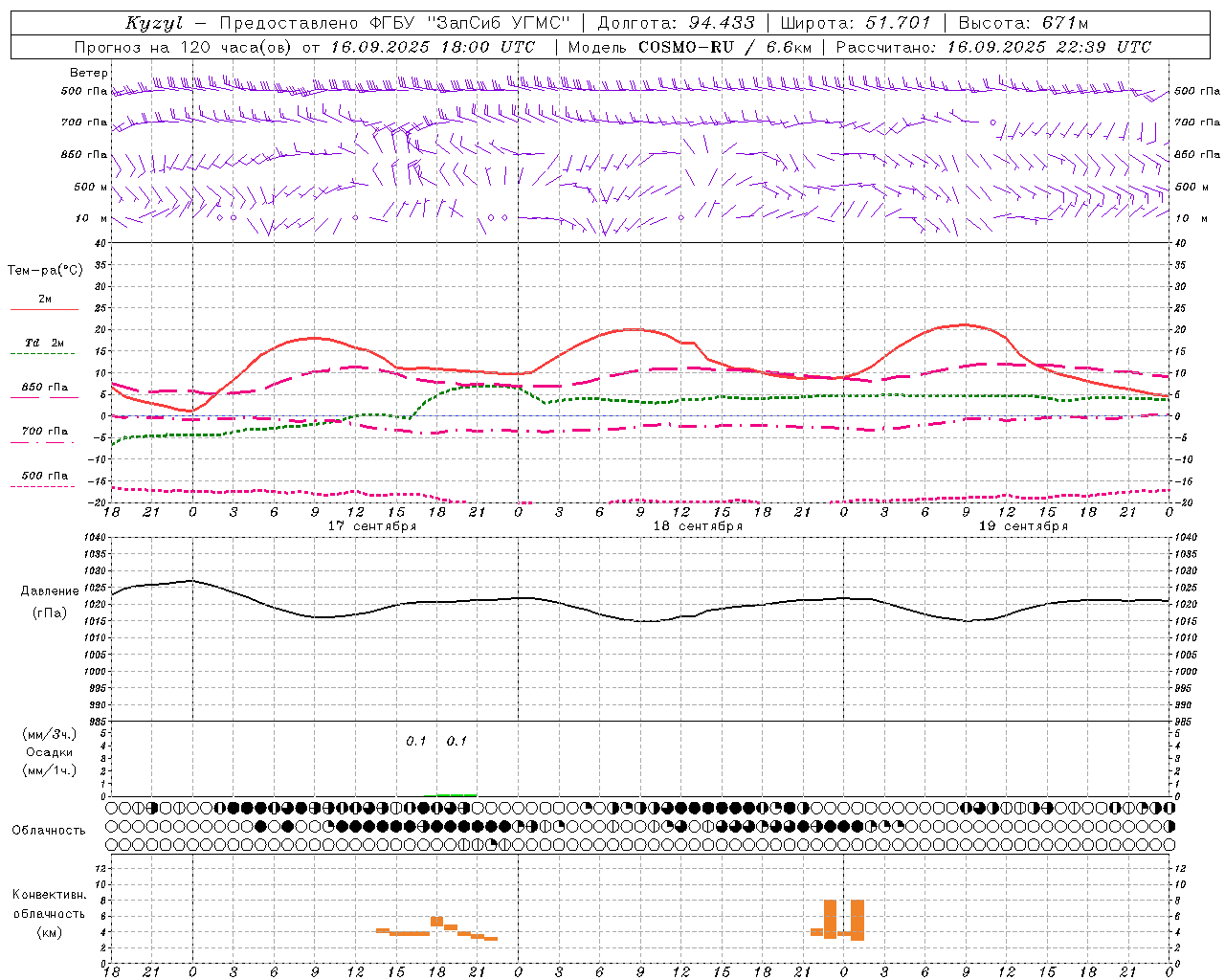Select the "(мм/3ч.)" unit label
Image resolution: width=1225 pixels, height=980 pixels.
(49, 734)
